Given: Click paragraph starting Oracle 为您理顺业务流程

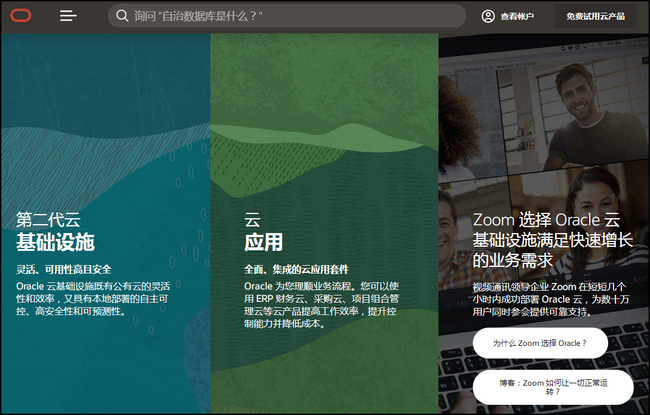Looking at the screenshot, I should pyautogui.click(x=321, y=305).
